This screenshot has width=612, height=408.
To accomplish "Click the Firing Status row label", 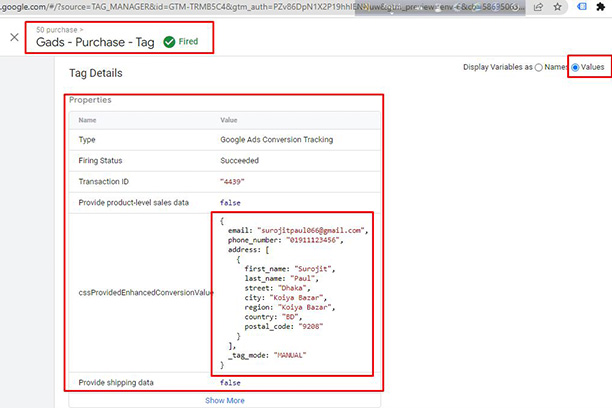I will (100, 160).
